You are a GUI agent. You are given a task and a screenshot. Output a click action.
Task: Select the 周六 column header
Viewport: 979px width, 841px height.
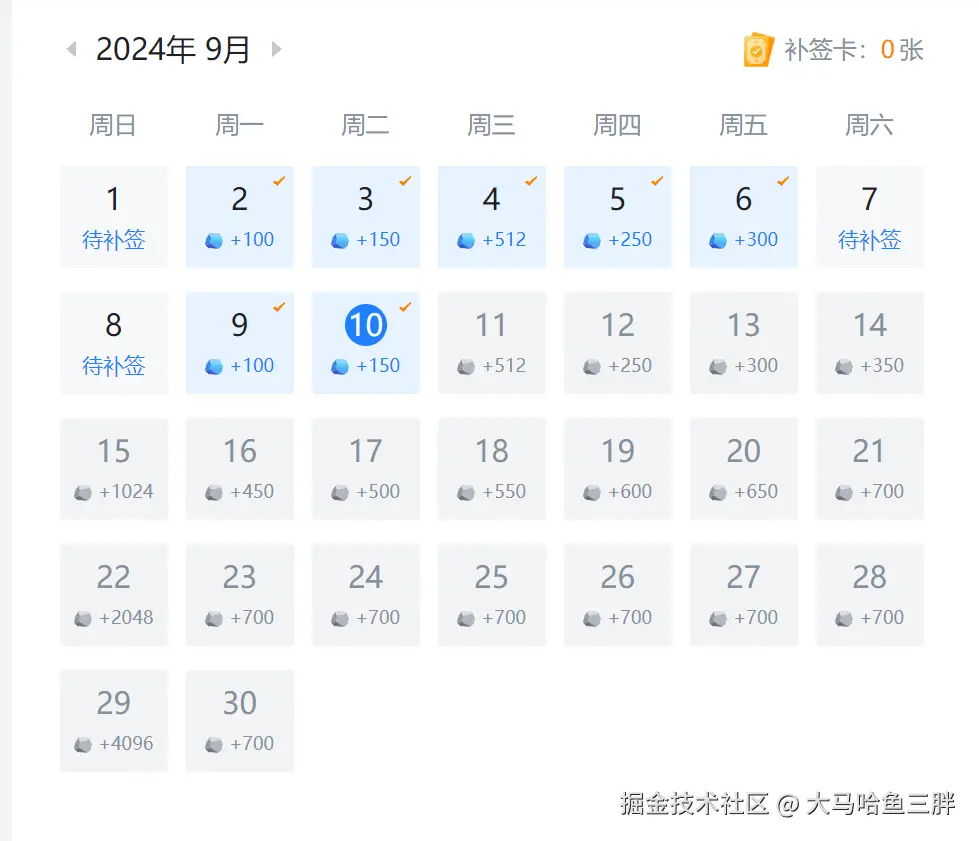coord(869,124)
